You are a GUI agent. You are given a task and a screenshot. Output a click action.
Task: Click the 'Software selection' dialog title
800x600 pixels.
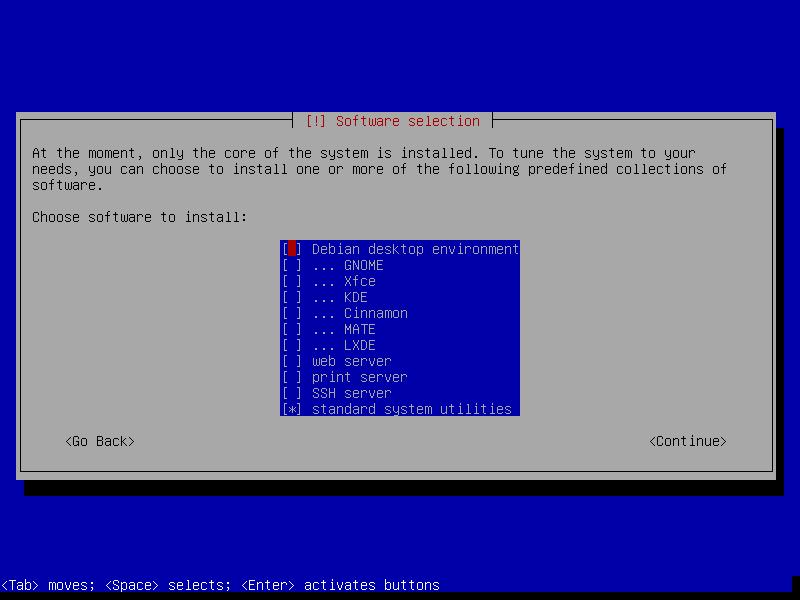click(x=408, y=121)
